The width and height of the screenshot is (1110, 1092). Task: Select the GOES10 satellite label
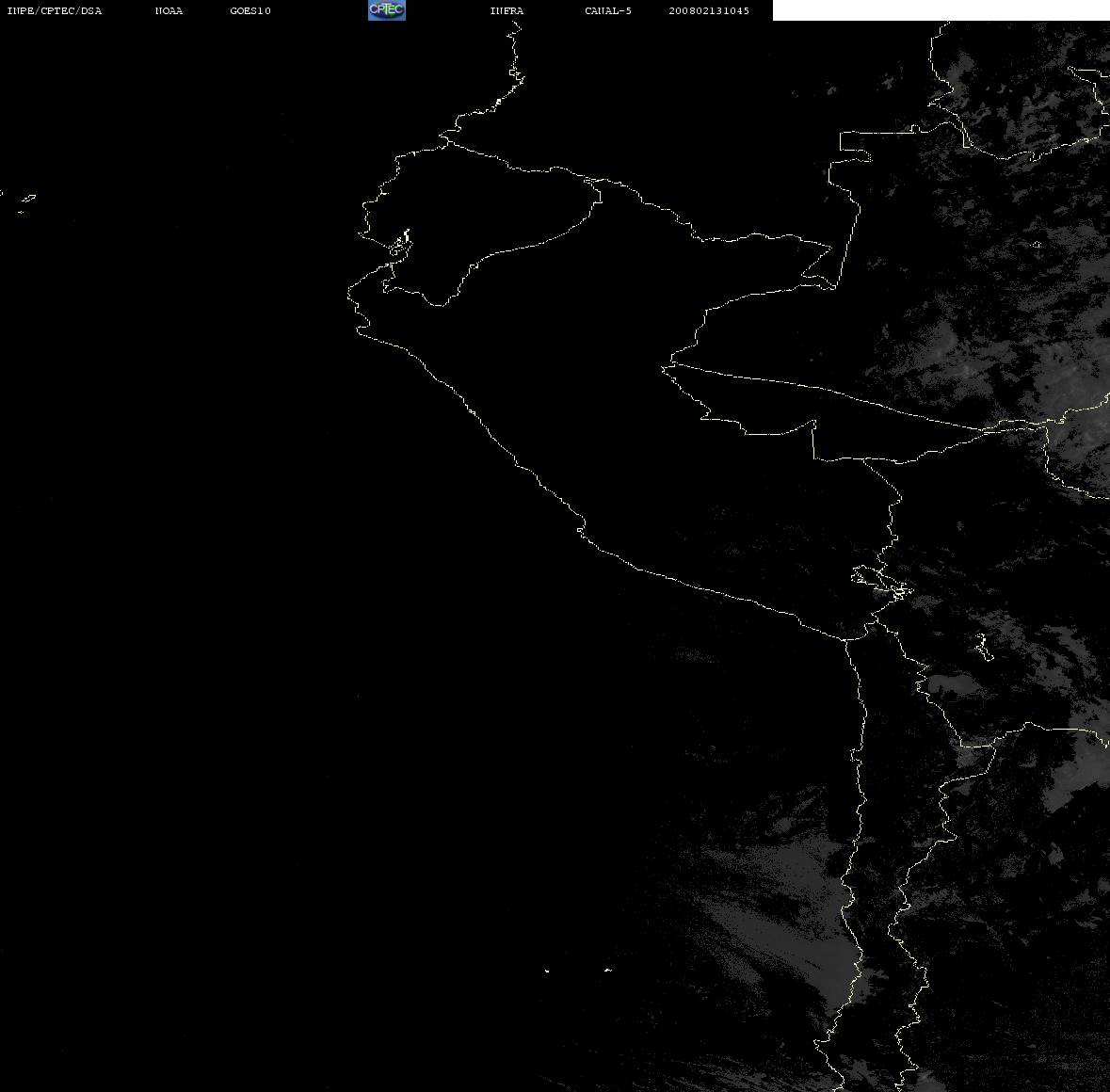(x=250, y=10)
